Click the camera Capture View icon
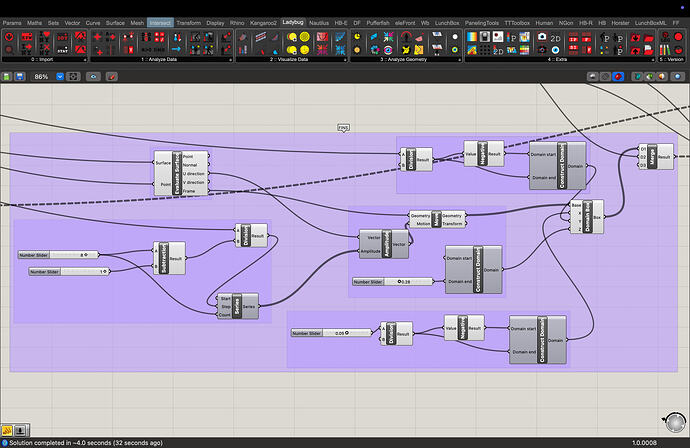This screenshot has width=690, height=448. tap(542, 37)
